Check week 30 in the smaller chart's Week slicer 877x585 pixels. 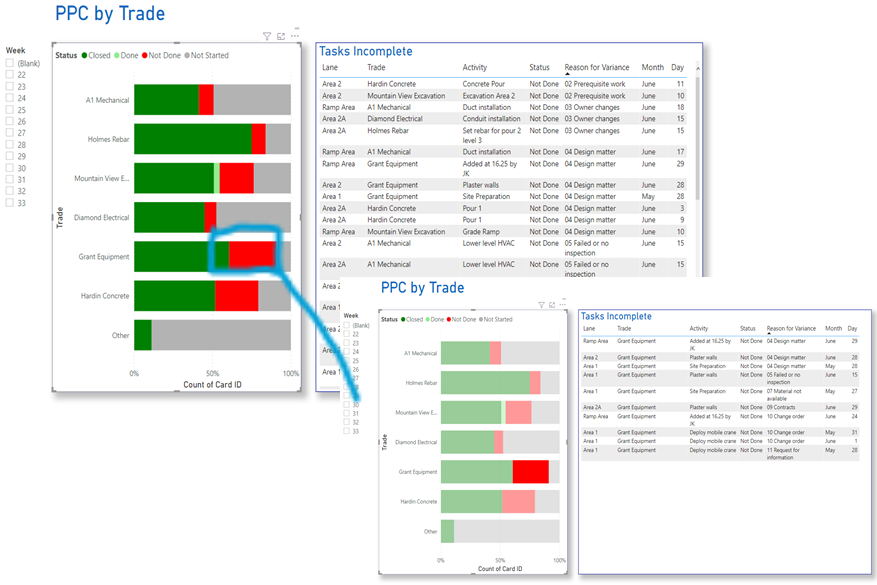point(346,405)
